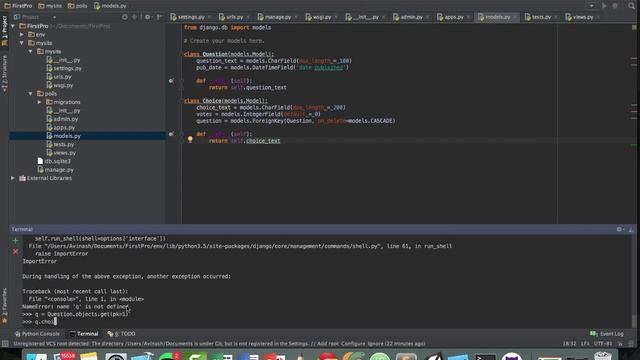Click the collapse all icon in Project panel
This screenshot has width=640, height=360.
tap(134, 17)
